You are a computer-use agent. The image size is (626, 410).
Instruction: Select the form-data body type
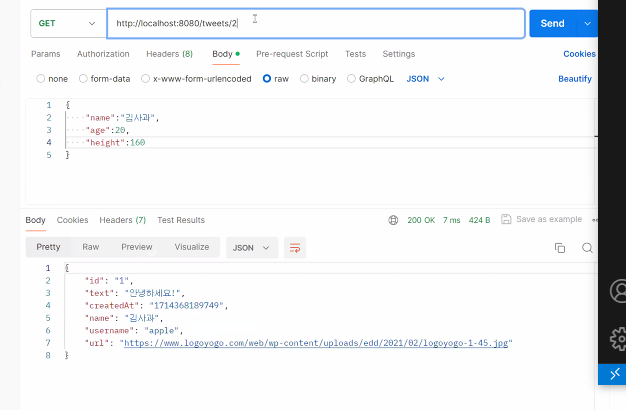(83, 79)
